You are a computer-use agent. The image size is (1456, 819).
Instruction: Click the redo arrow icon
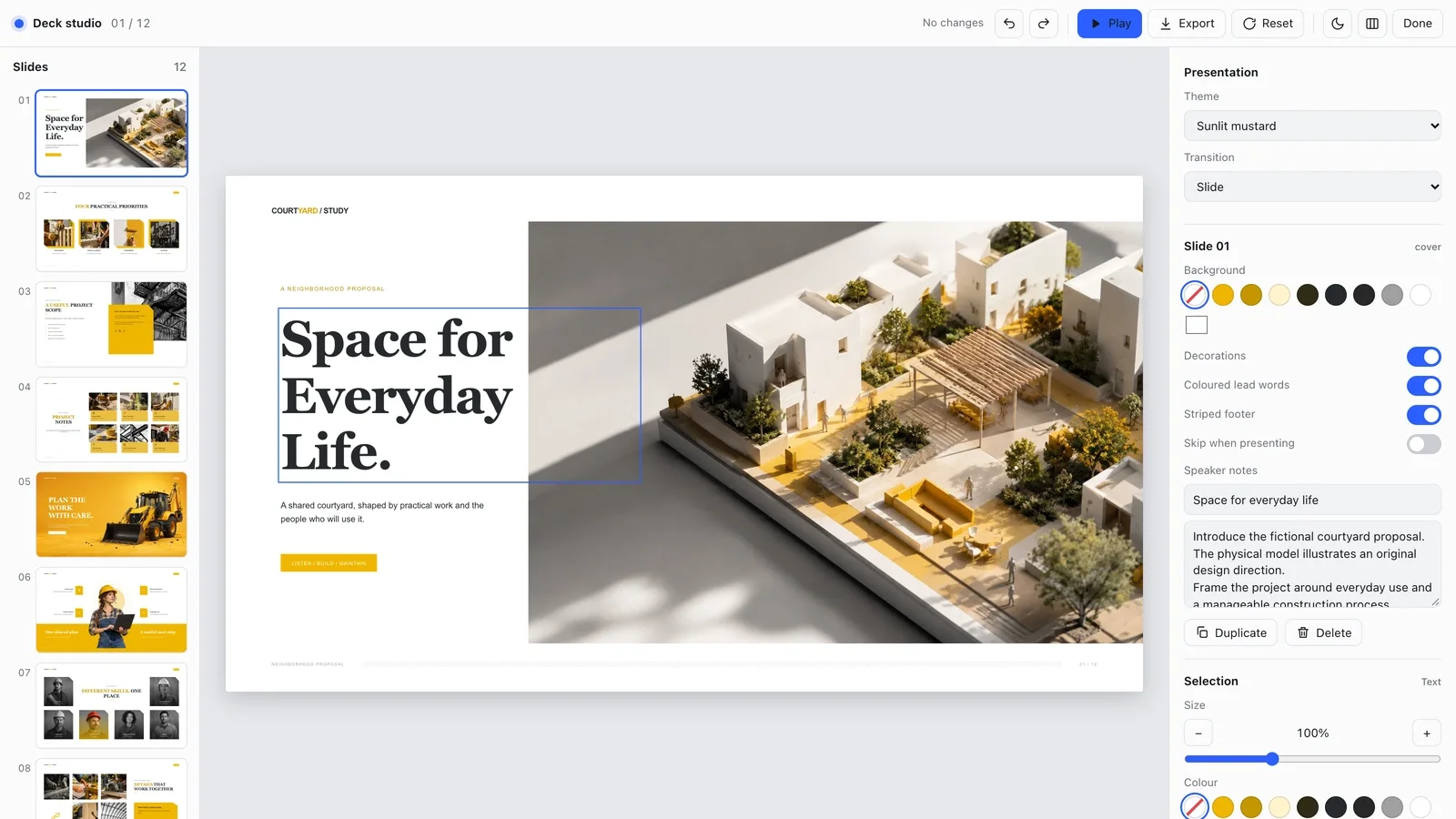[1044, 24]
